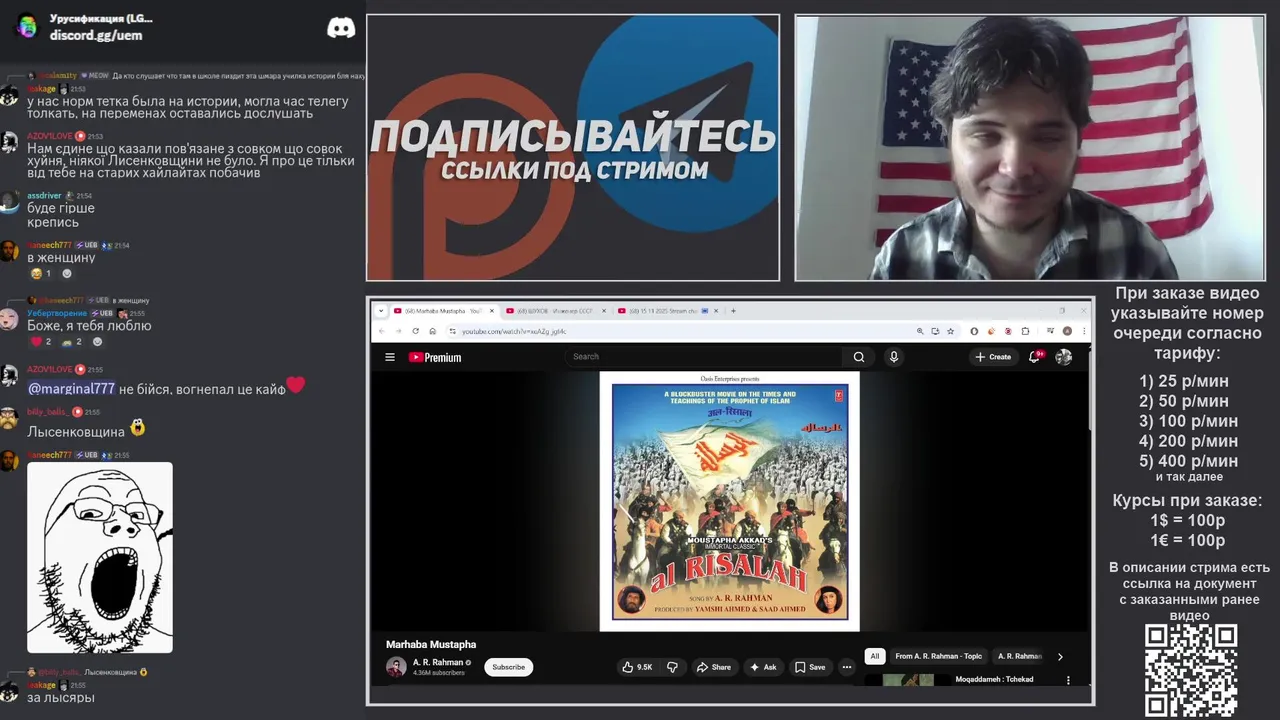Go to YouTube Premium home logo
Image resolution: width=1280 pixels, height=720 pixels.
tap(435, 357)
